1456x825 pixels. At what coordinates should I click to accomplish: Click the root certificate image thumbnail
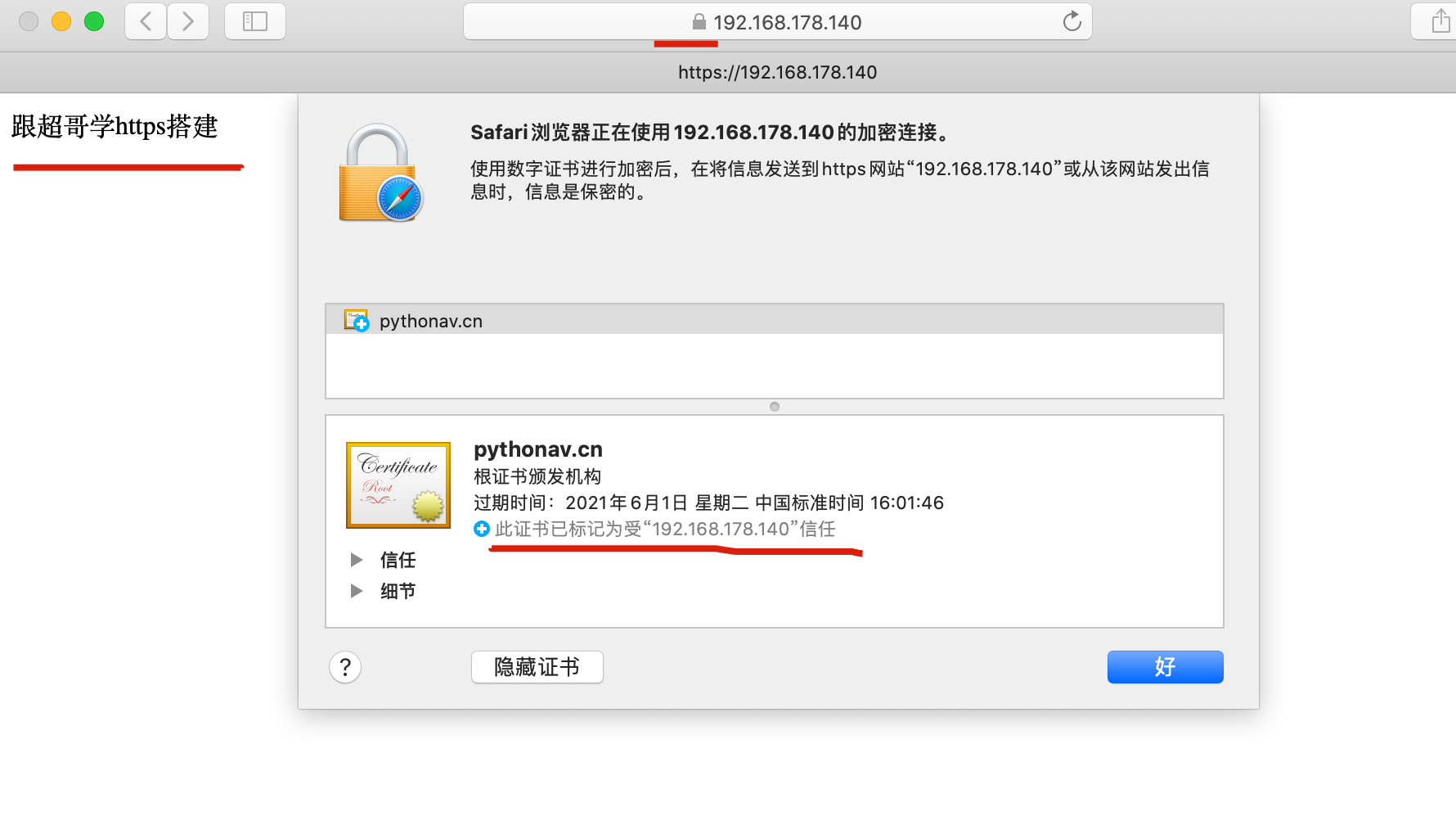[x=398, y=485]
